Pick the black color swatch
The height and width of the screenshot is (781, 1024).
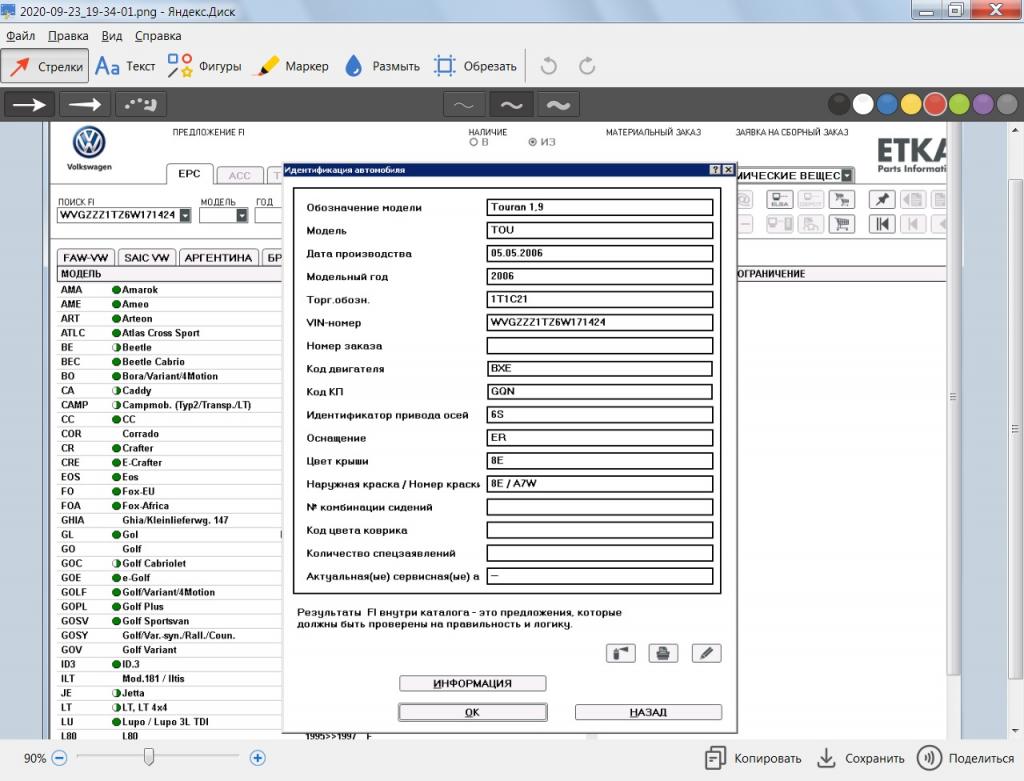click(839, 104)
